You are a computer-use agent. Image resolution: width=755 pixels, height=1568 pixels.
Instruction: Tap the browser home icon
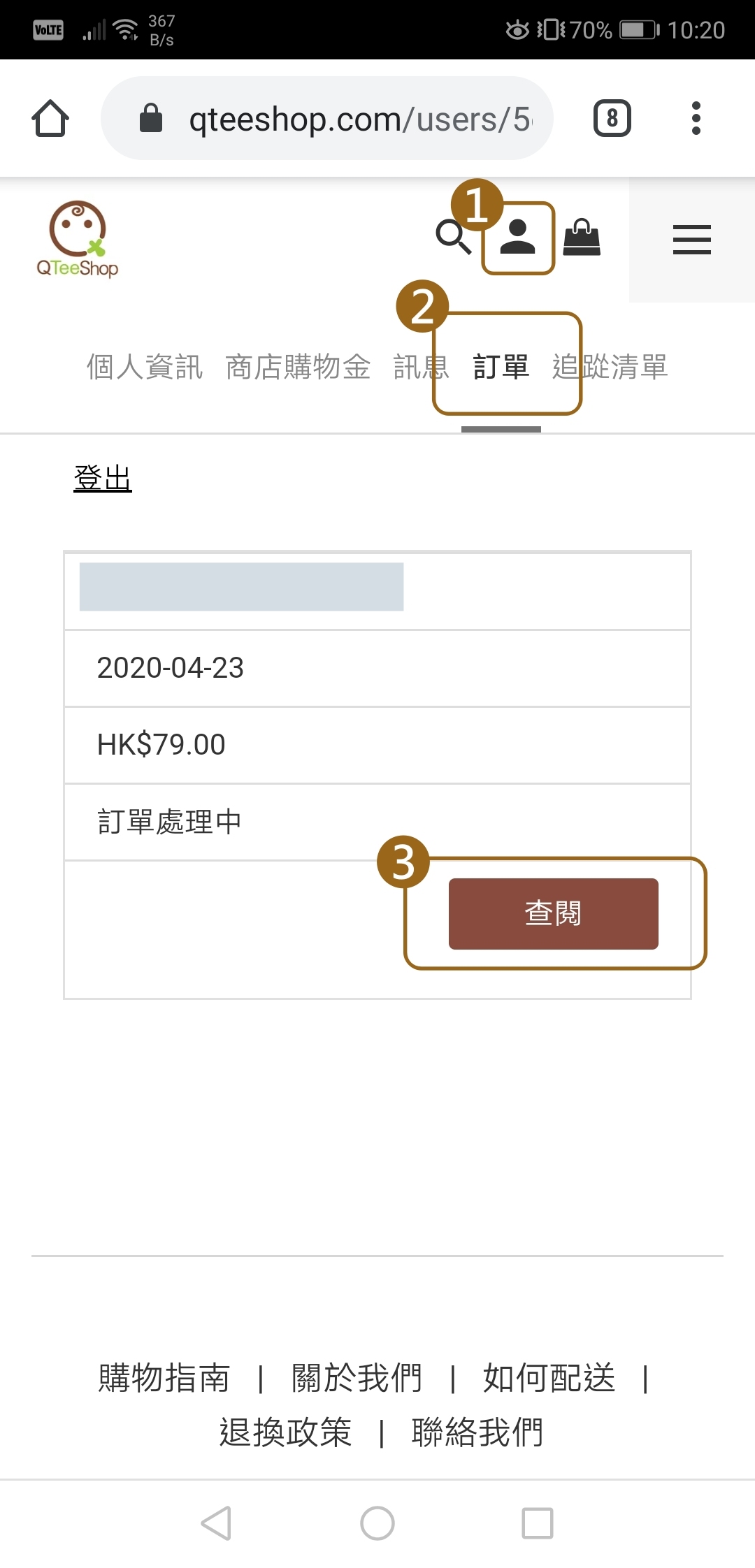click(x=50, y=118)
